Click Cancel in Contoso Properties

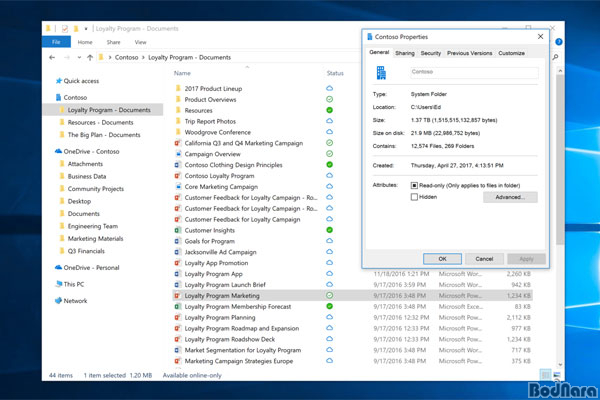click(484, 259)
